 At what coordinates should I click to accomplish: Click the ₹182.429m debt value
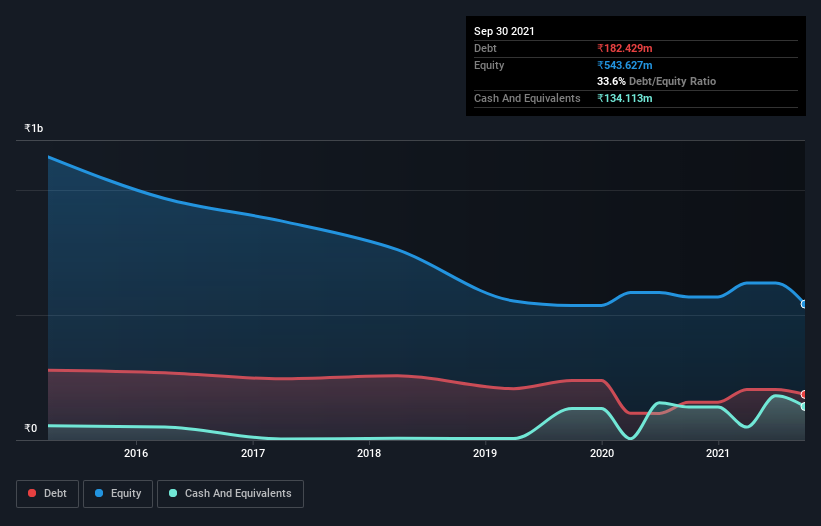(x=625, y=48)
